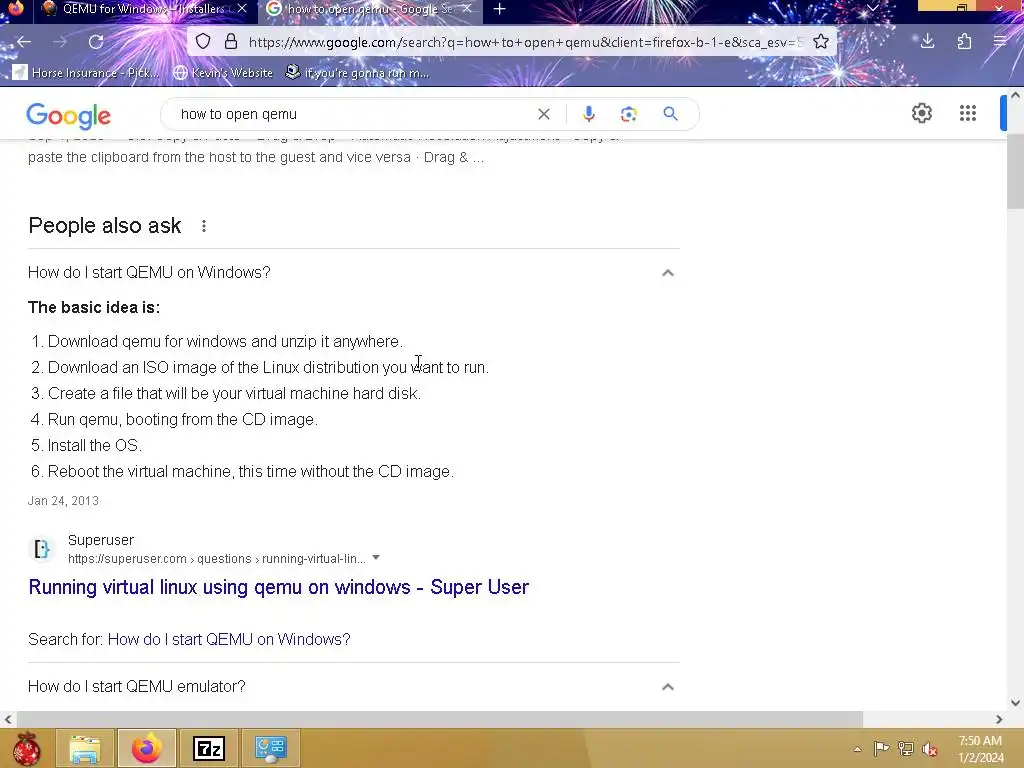Screen dimensions: 1024x768
Task: Close the QEMU for Windows tab
Action: coord(242,9)
